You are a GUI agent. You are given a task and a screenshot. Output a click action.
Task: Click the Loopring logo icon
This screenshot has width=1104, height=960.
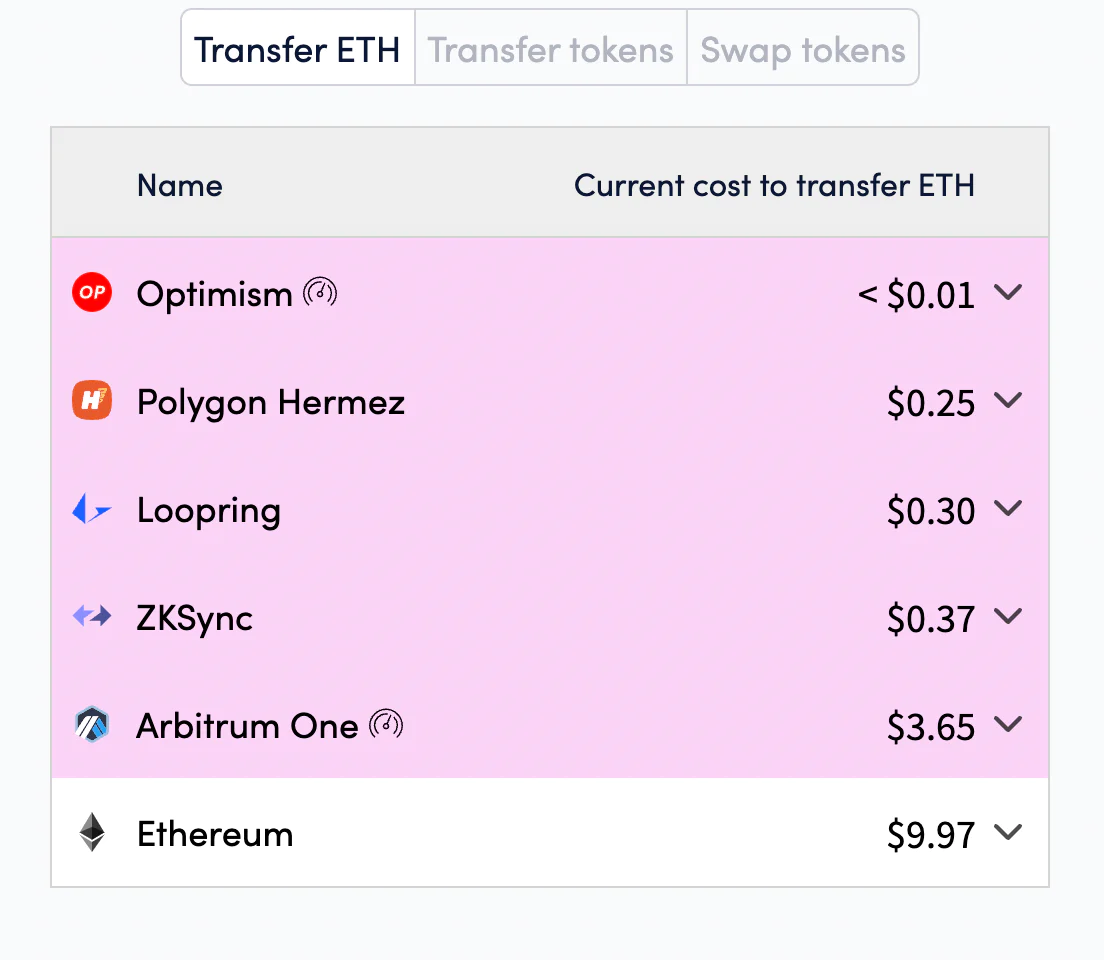coord(92,509)
